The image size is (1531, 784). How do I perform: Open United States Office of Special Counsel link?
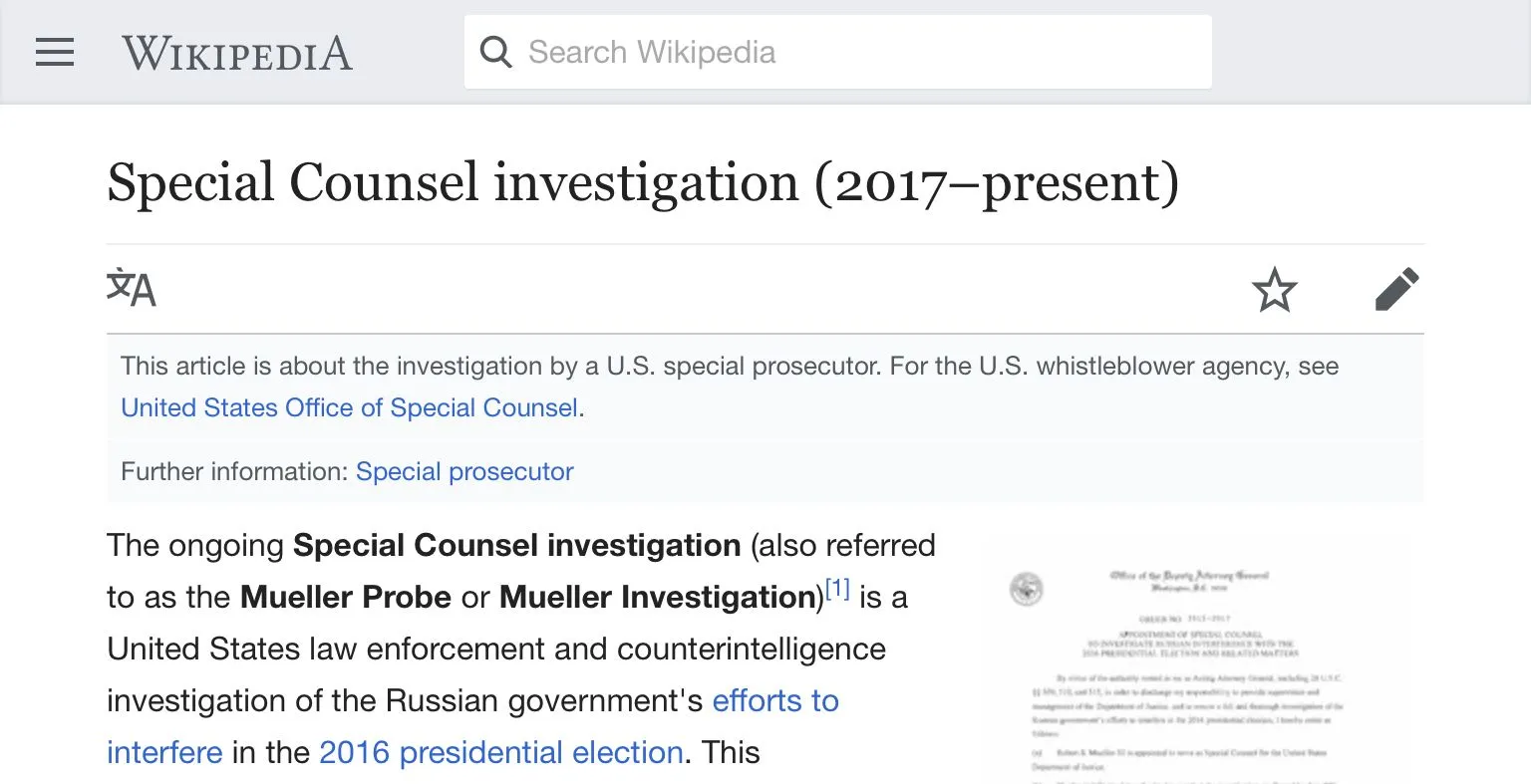click(x=349, y=408)
